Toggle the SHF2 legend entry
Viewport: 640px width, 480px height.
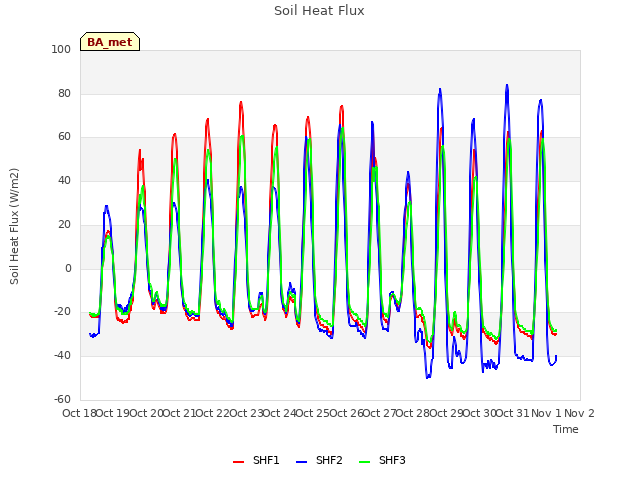(x=319, y=460)
